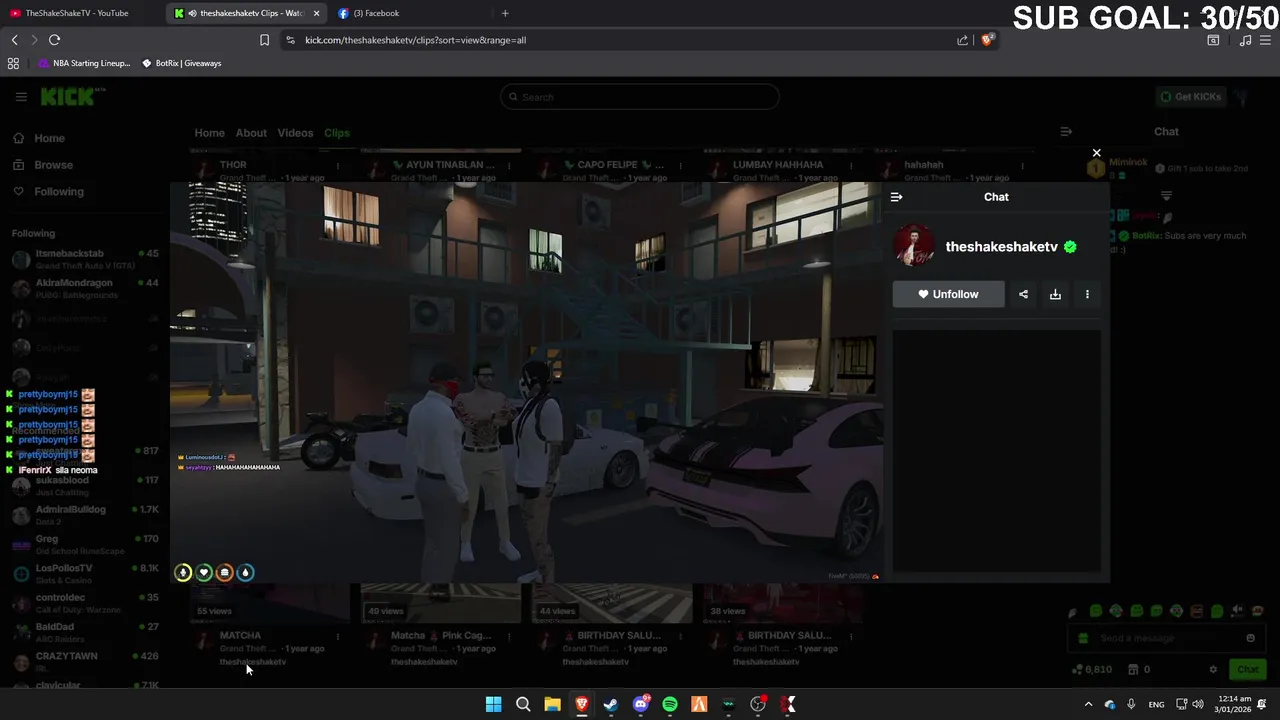
Task: Go to the Kick logo homepage
Action: (70, 96)
